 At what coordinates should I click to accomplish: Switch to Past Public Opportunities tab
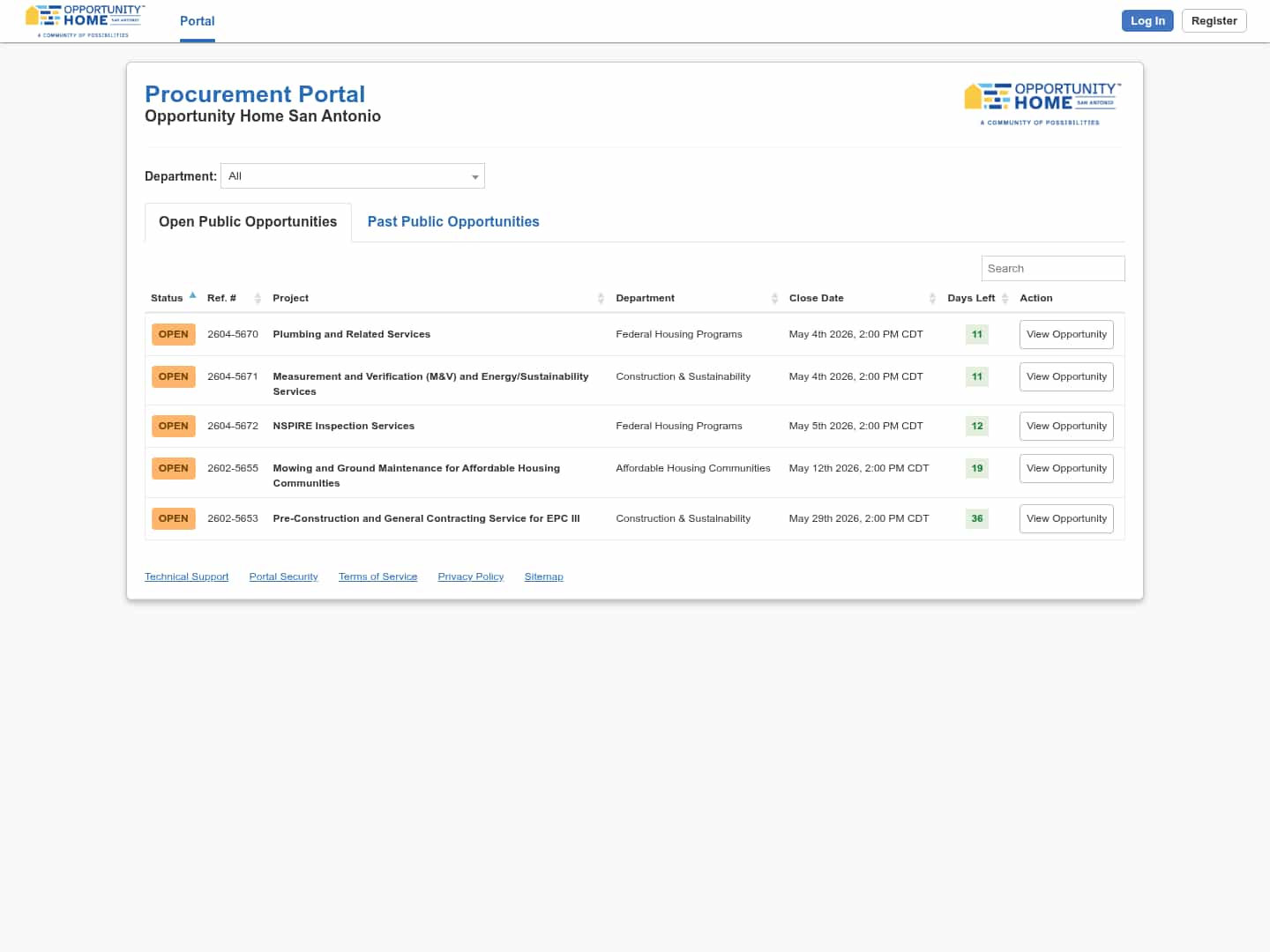tap(452, 222)
